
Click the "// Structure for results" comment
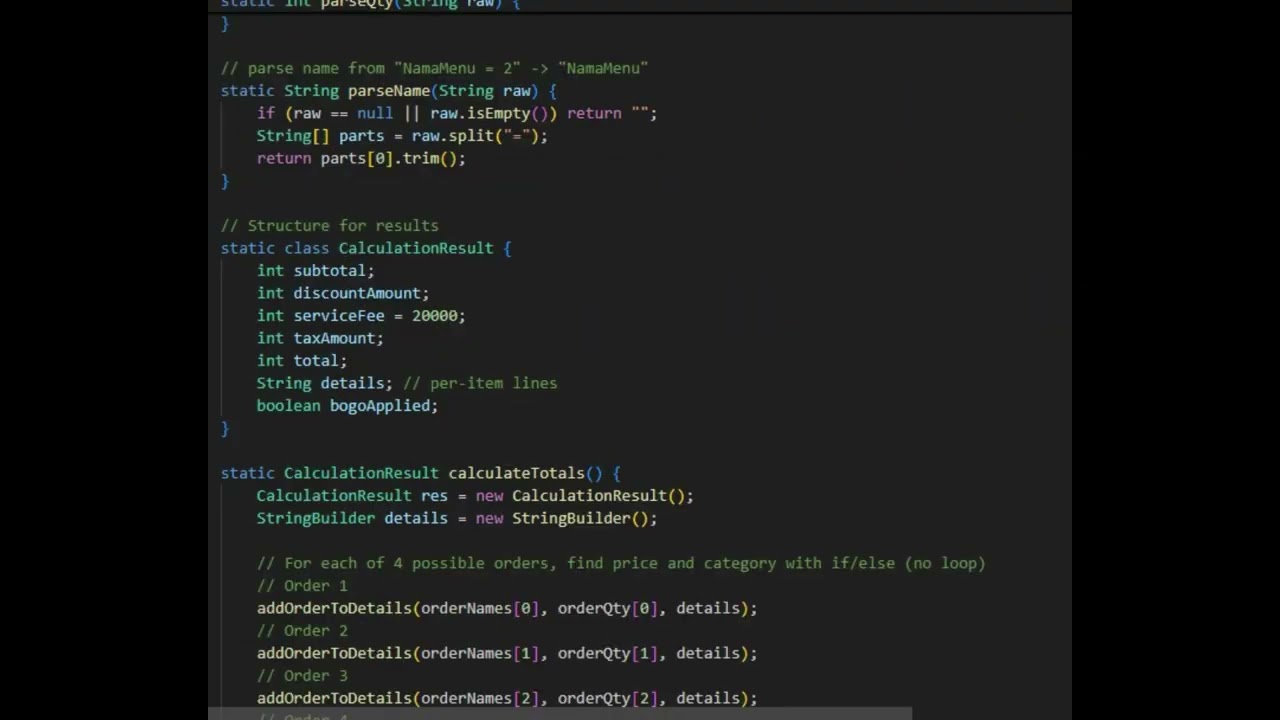(329, 226)
